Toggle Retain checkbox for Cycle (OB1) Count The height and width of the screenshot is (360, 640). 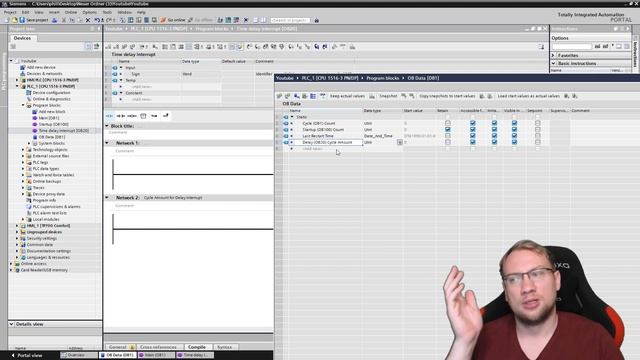pos(448,123)
